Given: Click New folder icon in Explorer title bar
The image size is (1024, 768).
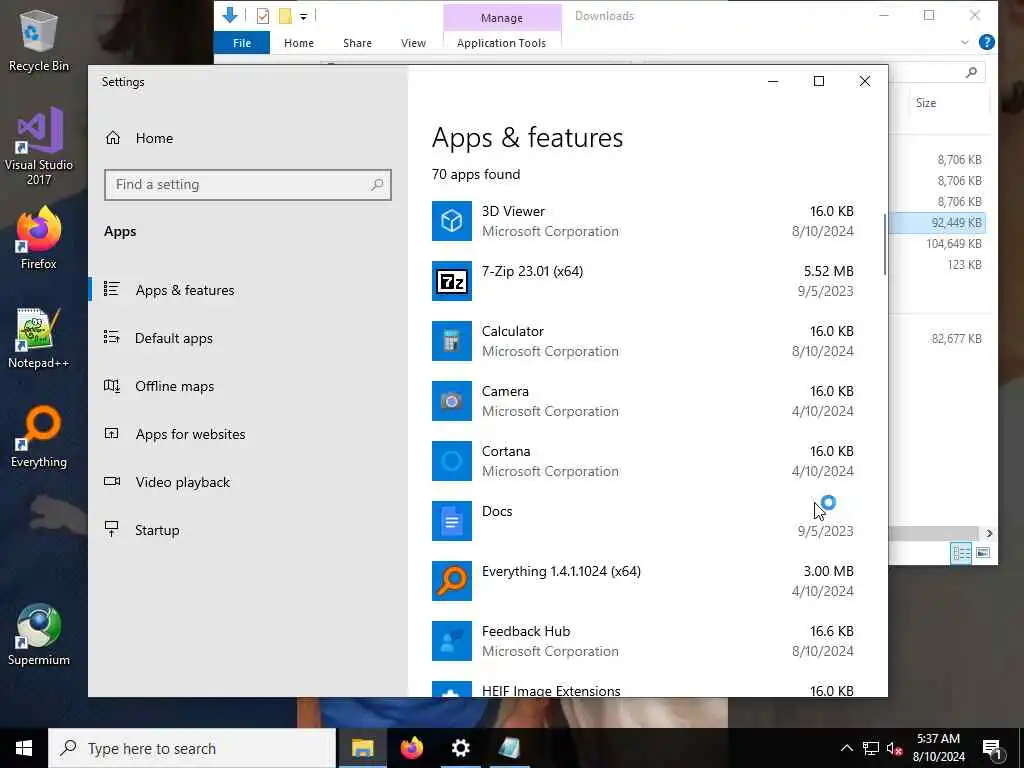Looking at the screenshot, I should (285, 16).
